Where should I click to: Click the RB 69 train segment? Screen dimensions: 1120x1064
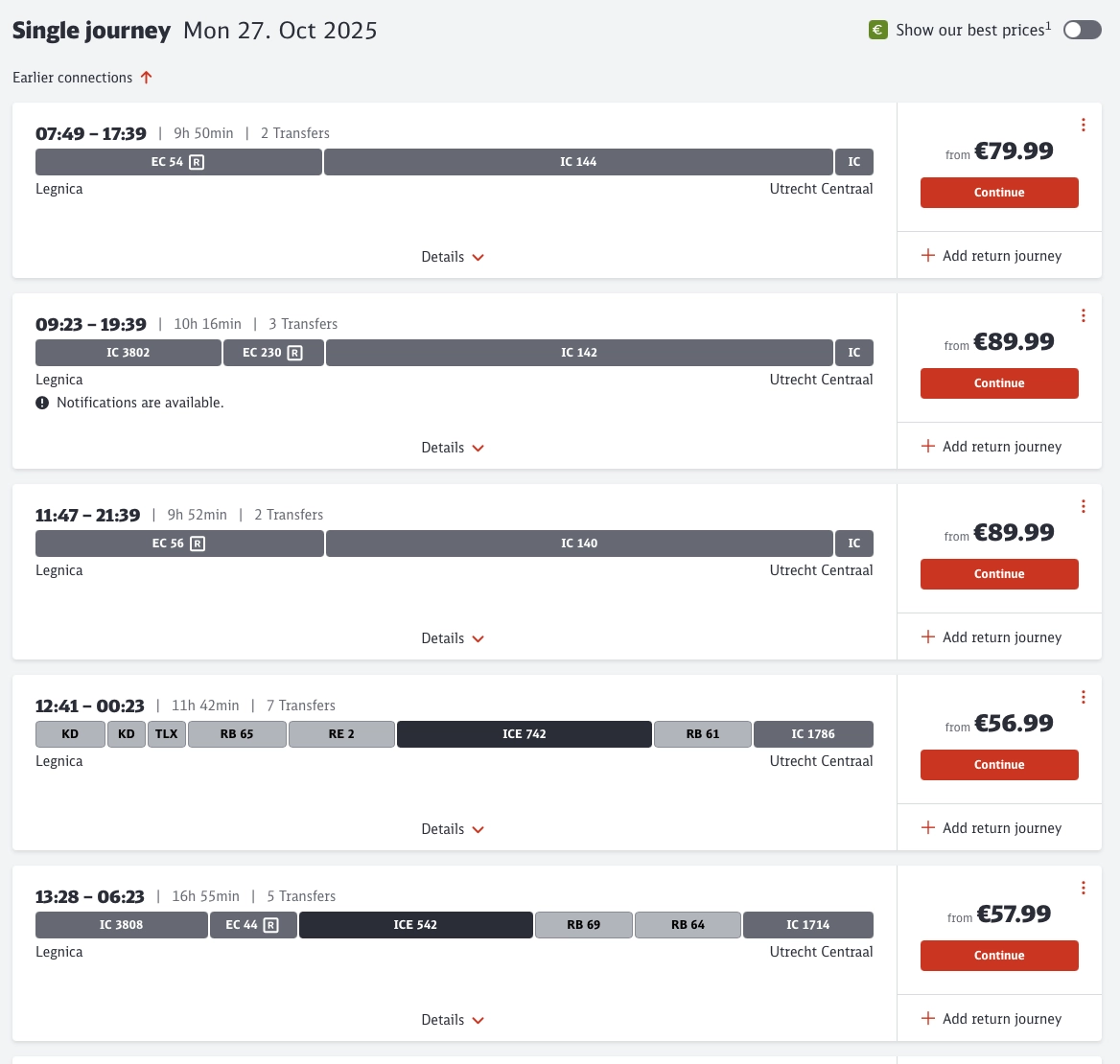[x=583, y=925]
